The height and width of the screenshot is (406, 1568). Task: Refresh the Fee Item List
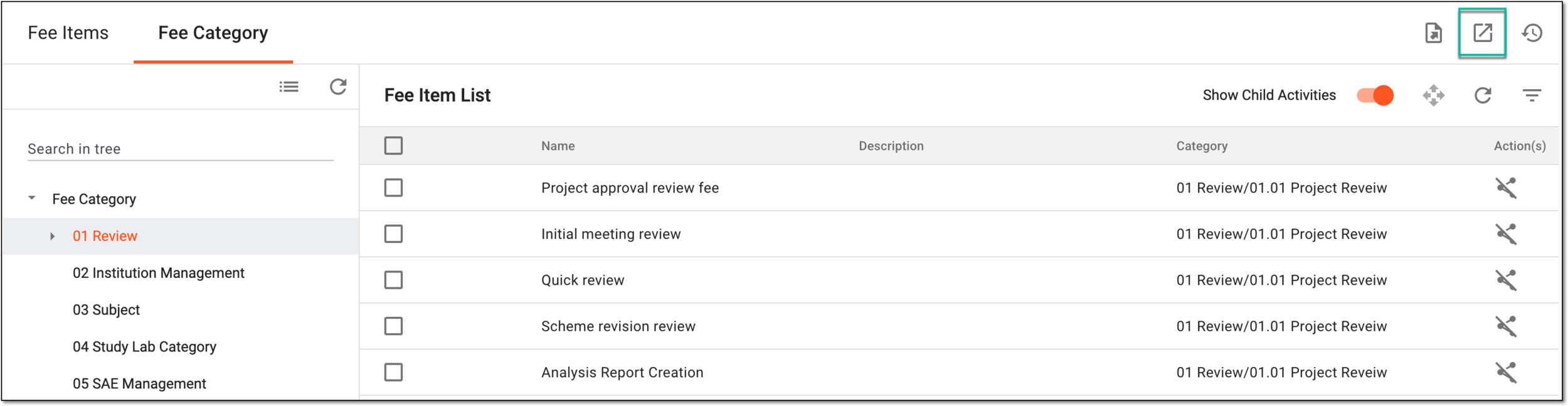coord(1483,95)
